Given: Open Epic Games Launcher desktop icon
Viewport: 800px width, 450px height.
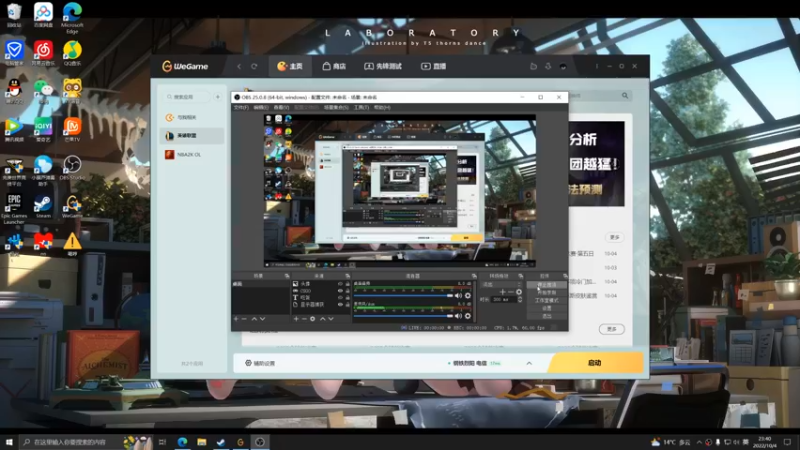Looking at the screenshot, I should point(14,208).
